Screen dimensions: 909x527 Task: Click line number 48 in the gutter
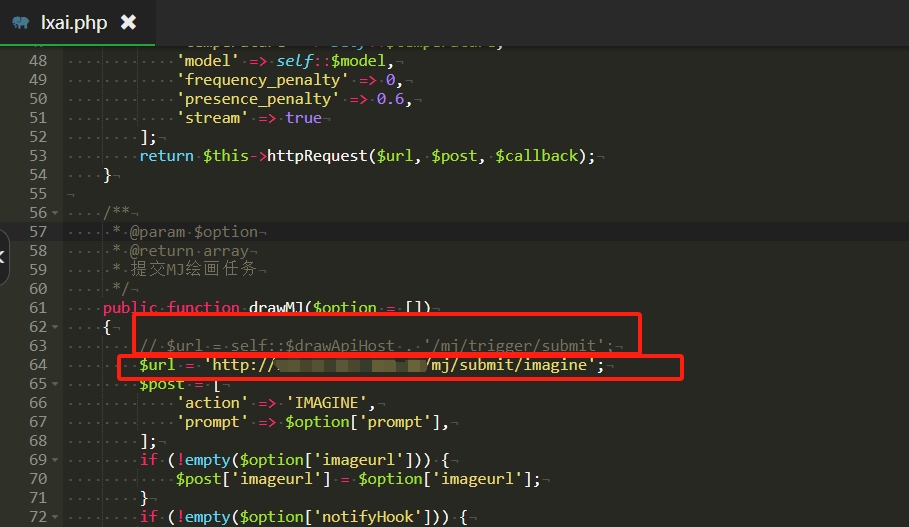pos(37,61)
